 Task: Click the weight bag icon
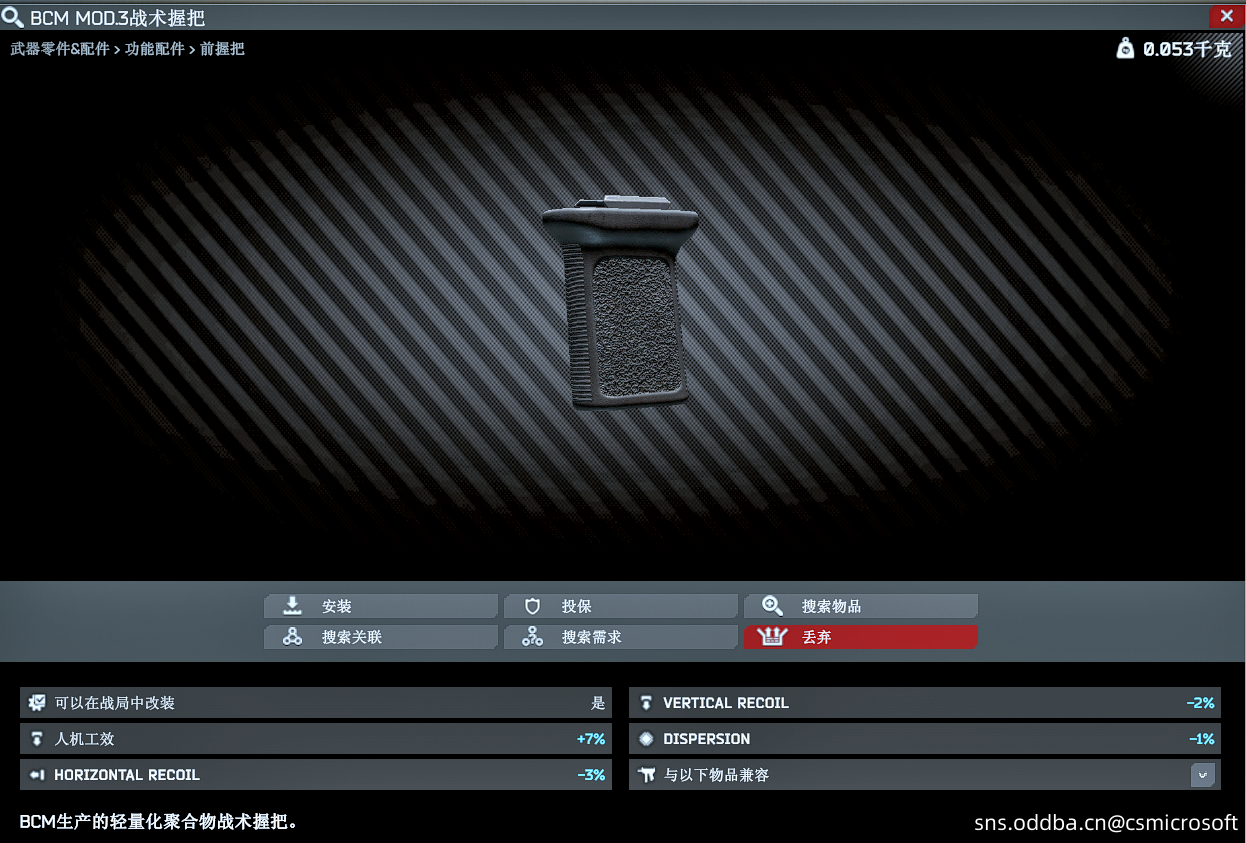click(1125, 48)
